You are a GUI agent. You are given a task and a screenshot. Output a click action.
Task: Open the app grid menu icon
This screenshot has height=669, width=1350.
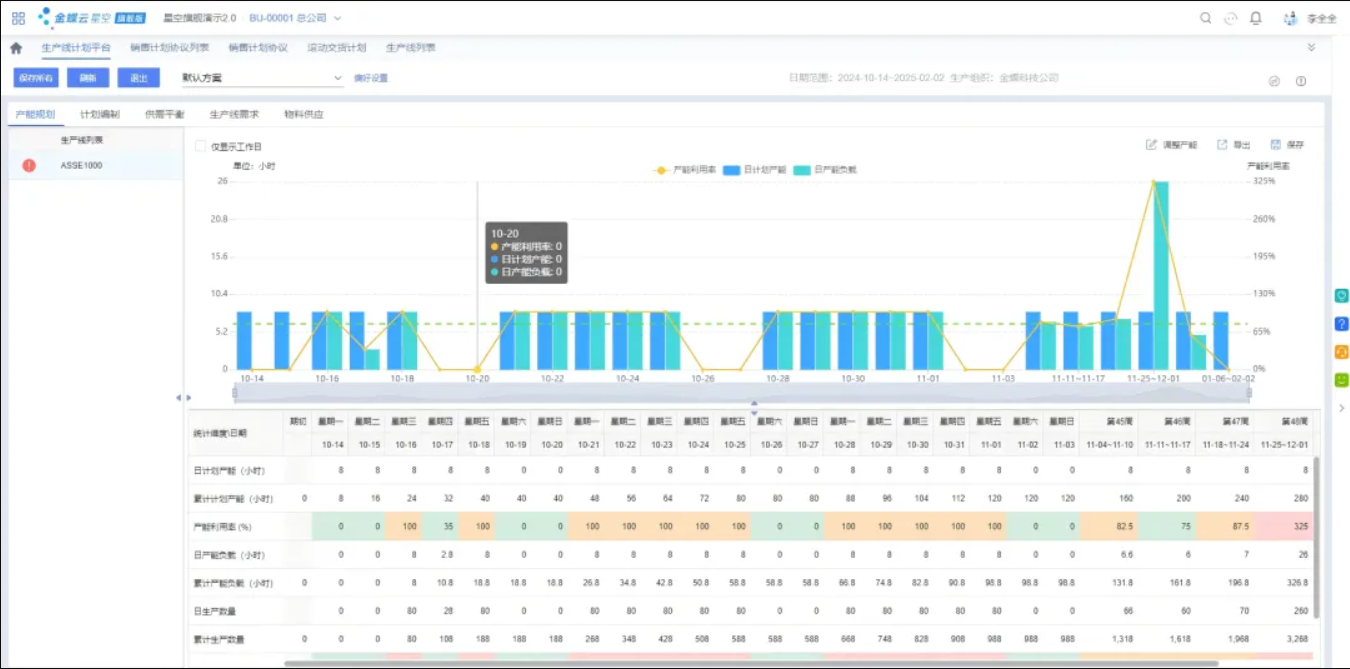[18, 18]
